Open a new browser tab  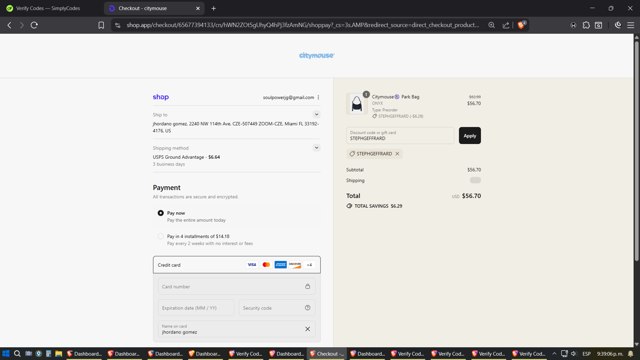pos(213,8)
